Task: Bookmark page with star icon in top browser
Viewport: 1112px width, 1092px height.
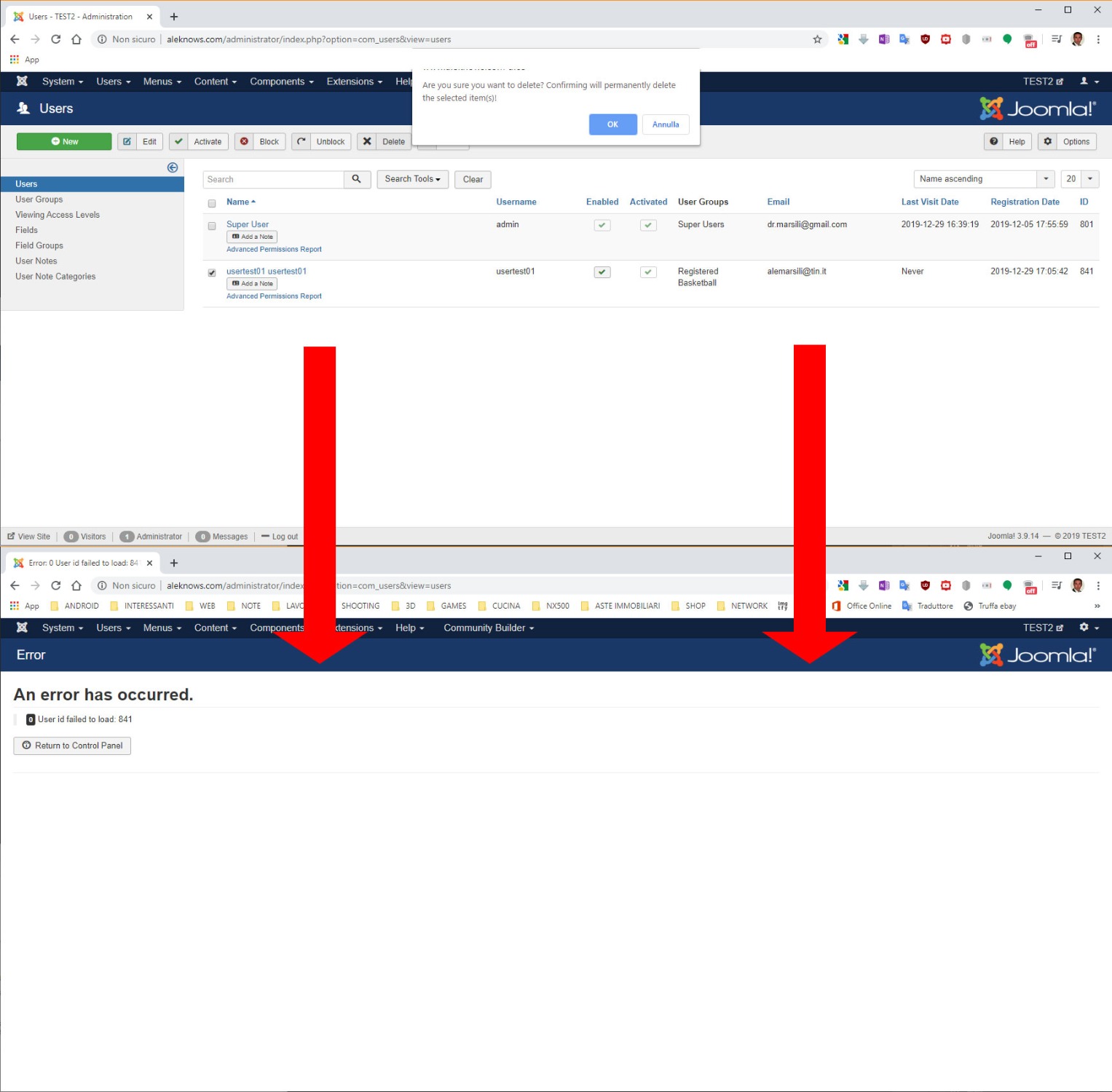Action: click(x=817, y=39)
